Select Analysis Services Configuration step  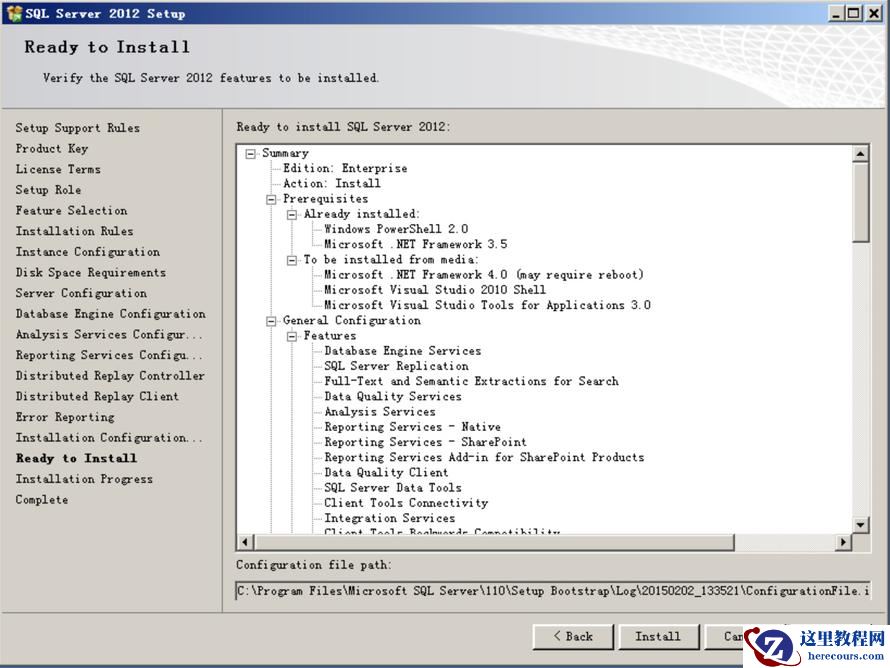click(x=109, y=334)
